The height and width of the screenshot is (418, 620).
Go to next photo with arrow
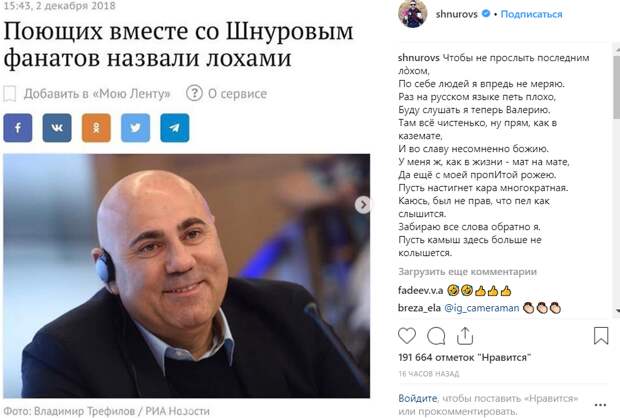(363, 205)
